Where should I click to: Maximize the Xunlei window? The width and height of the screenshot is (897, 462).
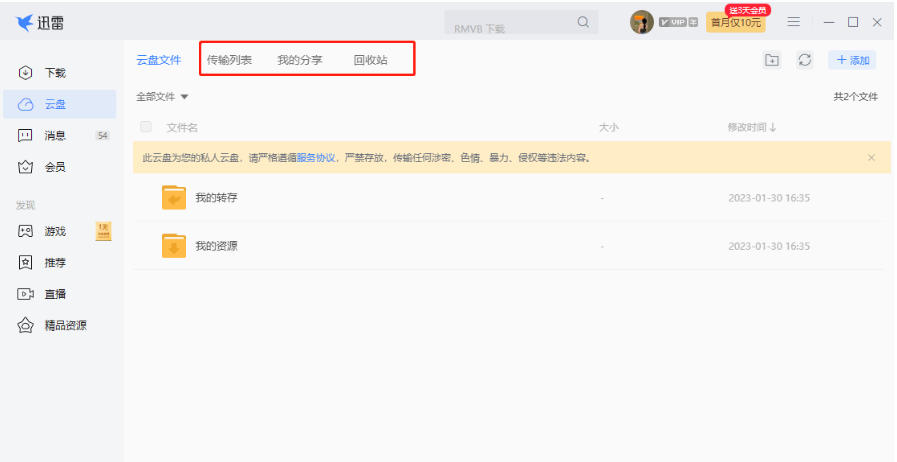pyautogui.click(x=853, y=22)
